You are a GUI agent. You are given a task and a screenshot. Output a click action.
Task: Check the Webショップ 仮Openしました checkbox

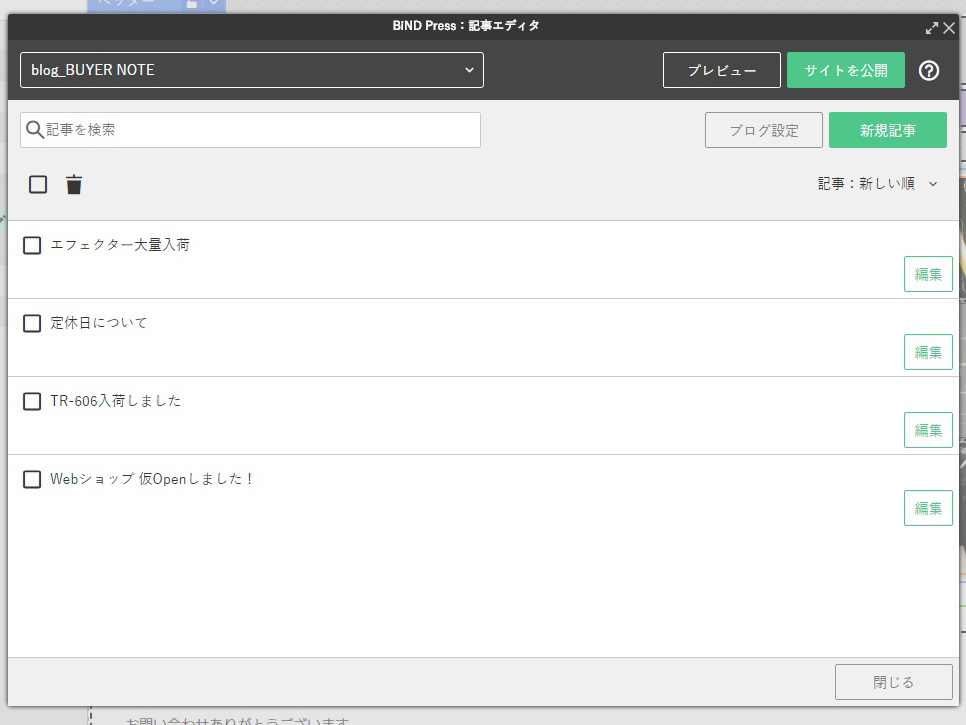click(x=31, y=479)
